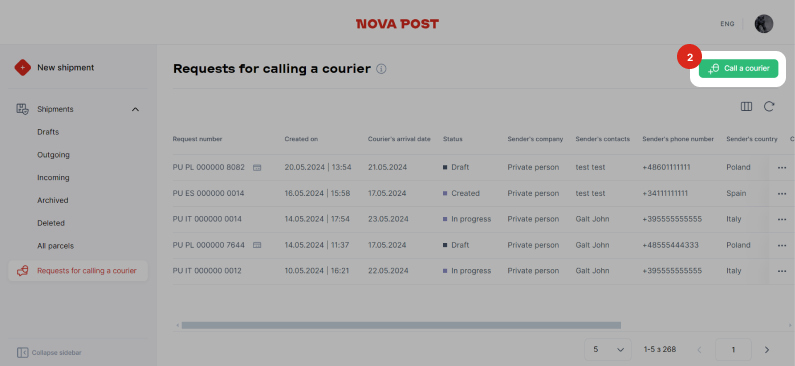Go to the next page of results
795x366 pixels.
tap(767, 349)
